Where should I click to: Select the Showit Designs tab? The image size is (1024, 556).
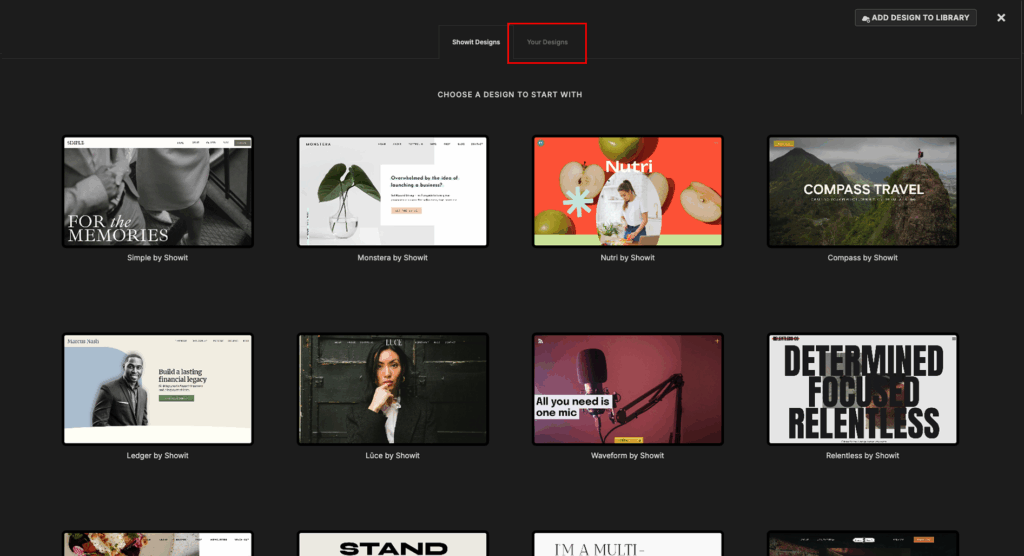(474, 42)
